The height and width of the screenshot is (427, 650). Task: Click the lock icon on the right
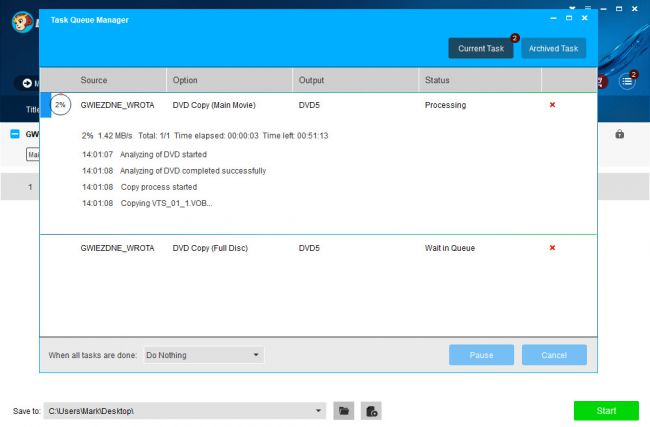point(620,134)
